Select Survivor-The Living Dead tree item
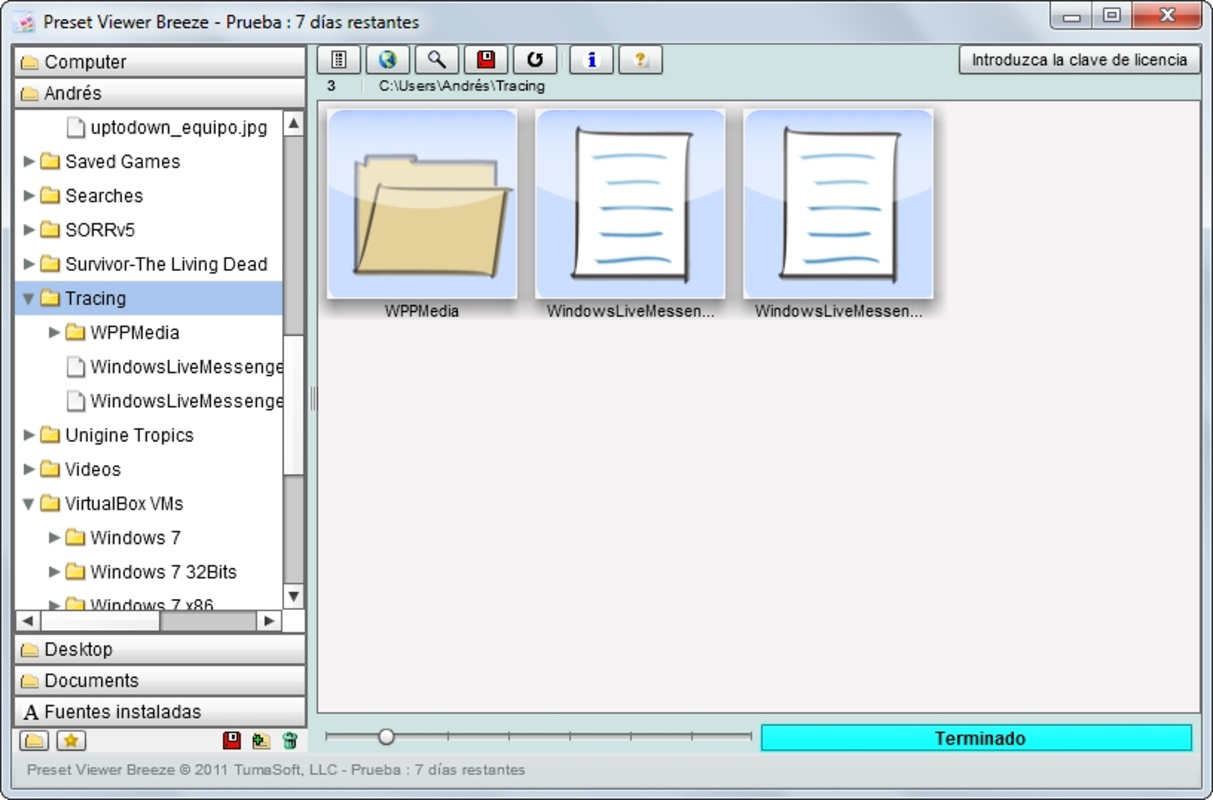 click(166, 264)
